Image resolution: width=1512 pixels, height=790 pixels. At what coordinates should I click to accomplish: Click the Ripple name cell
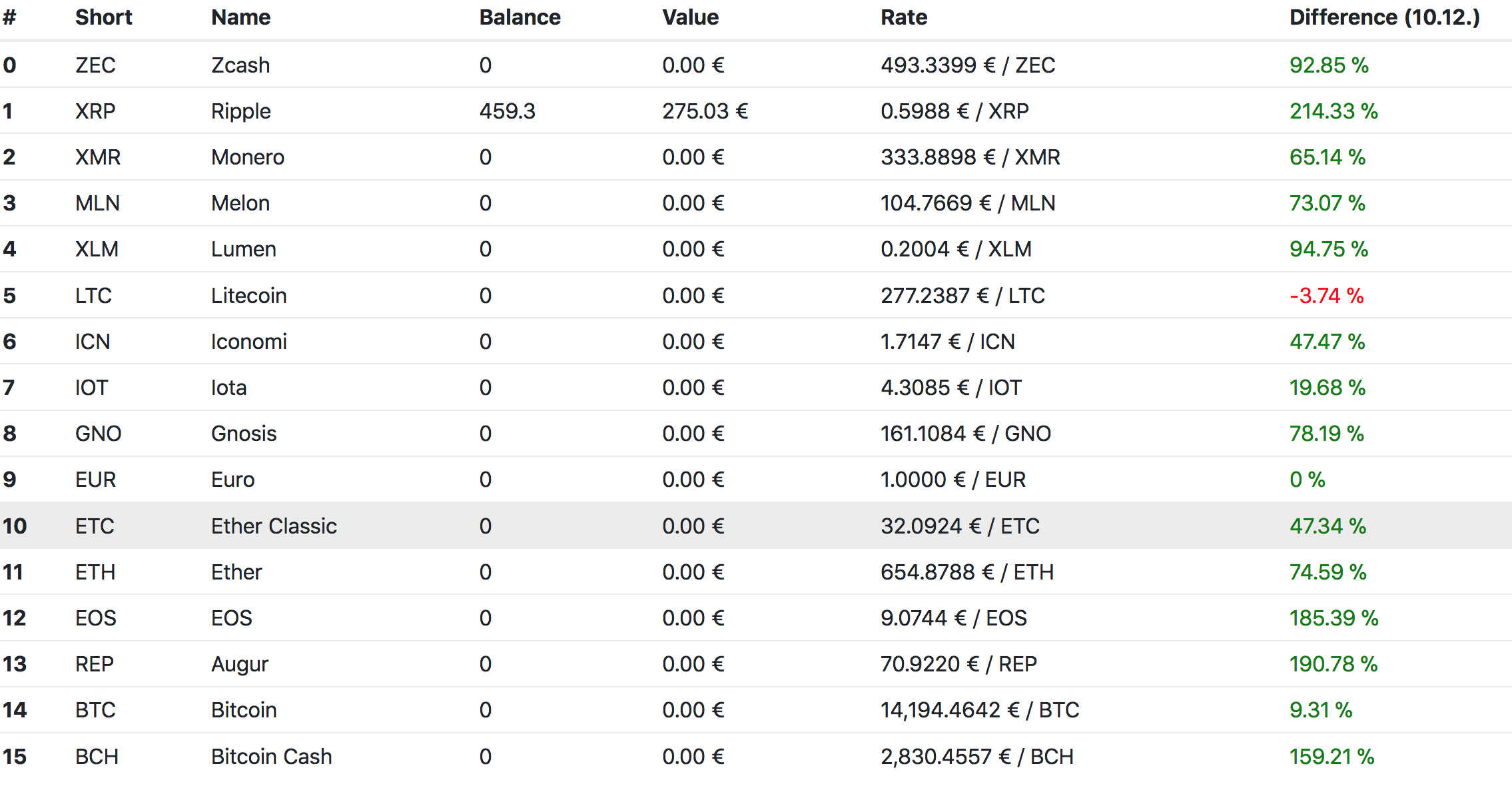pyautogui.click(x=241, y=111)
